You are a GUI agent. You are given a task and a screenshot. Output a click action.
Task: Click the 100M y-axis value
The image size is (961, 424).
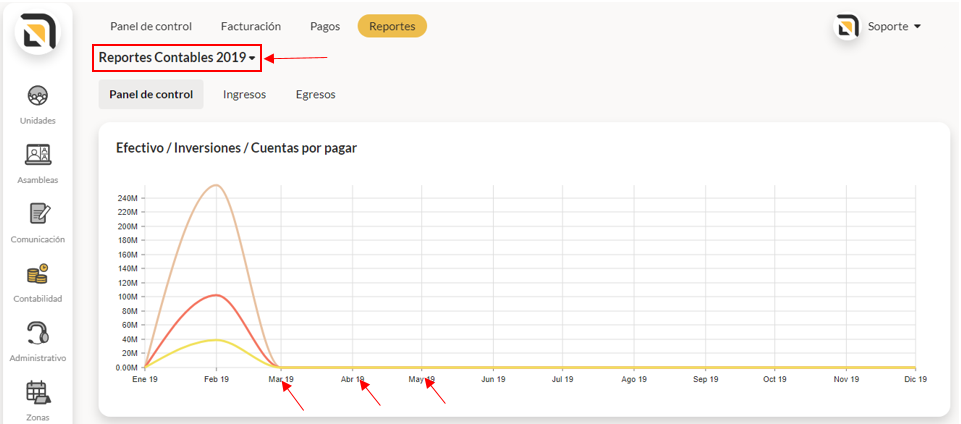pyautogui.click(x=126, y=297)
